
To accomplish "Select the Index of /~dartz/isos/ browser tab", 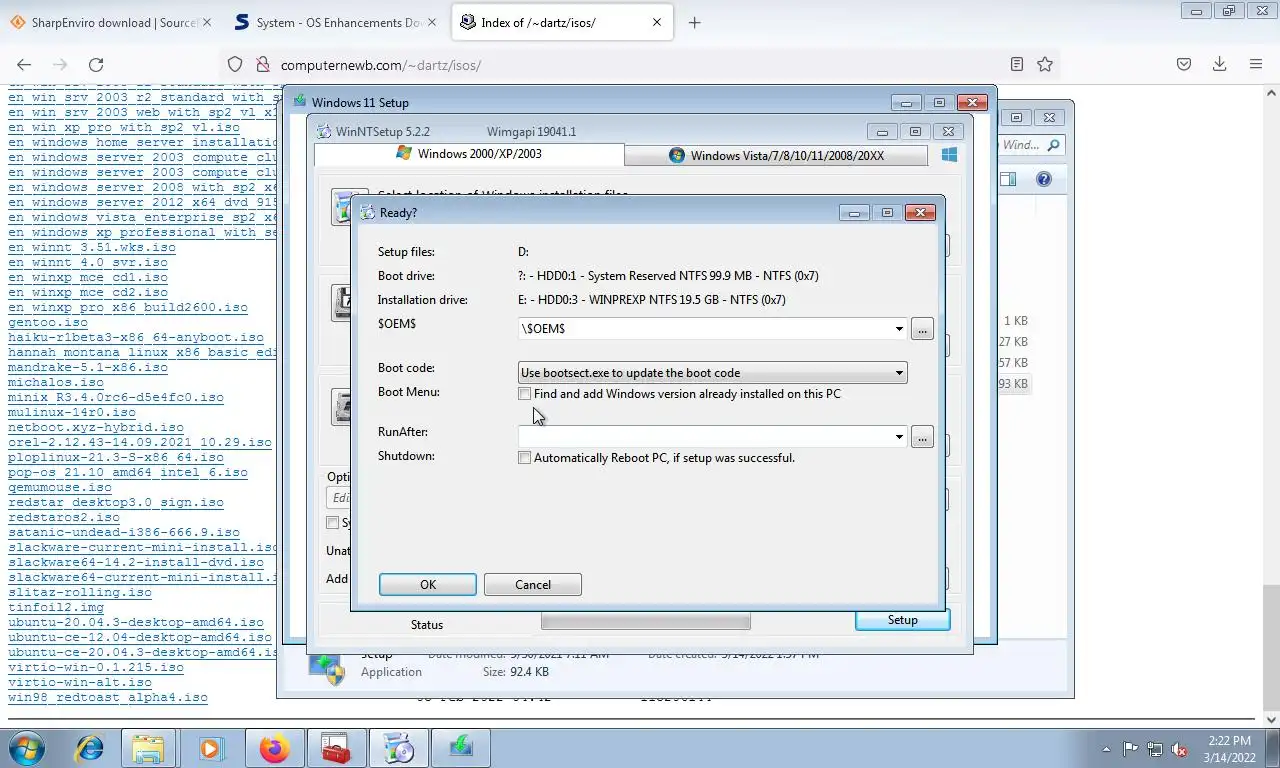I will click(x=563, y=22).
